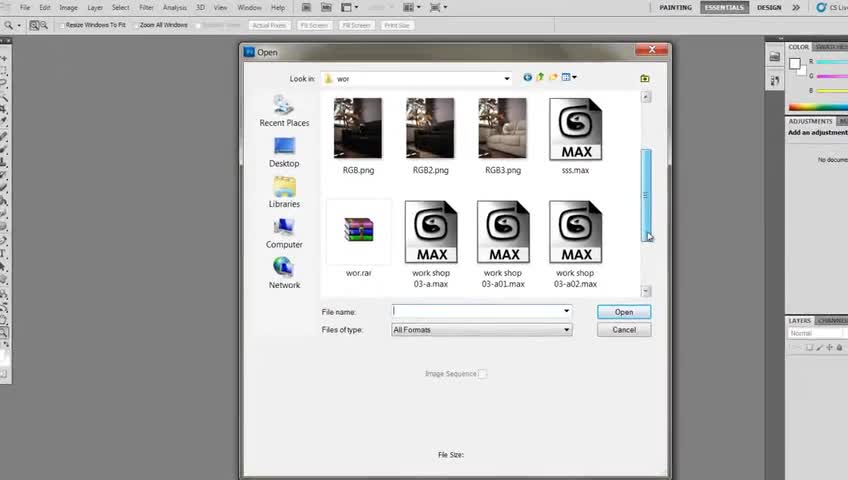Open the Normal blend mode dropdown
This screenshot has height=480, width=848.
818,334
